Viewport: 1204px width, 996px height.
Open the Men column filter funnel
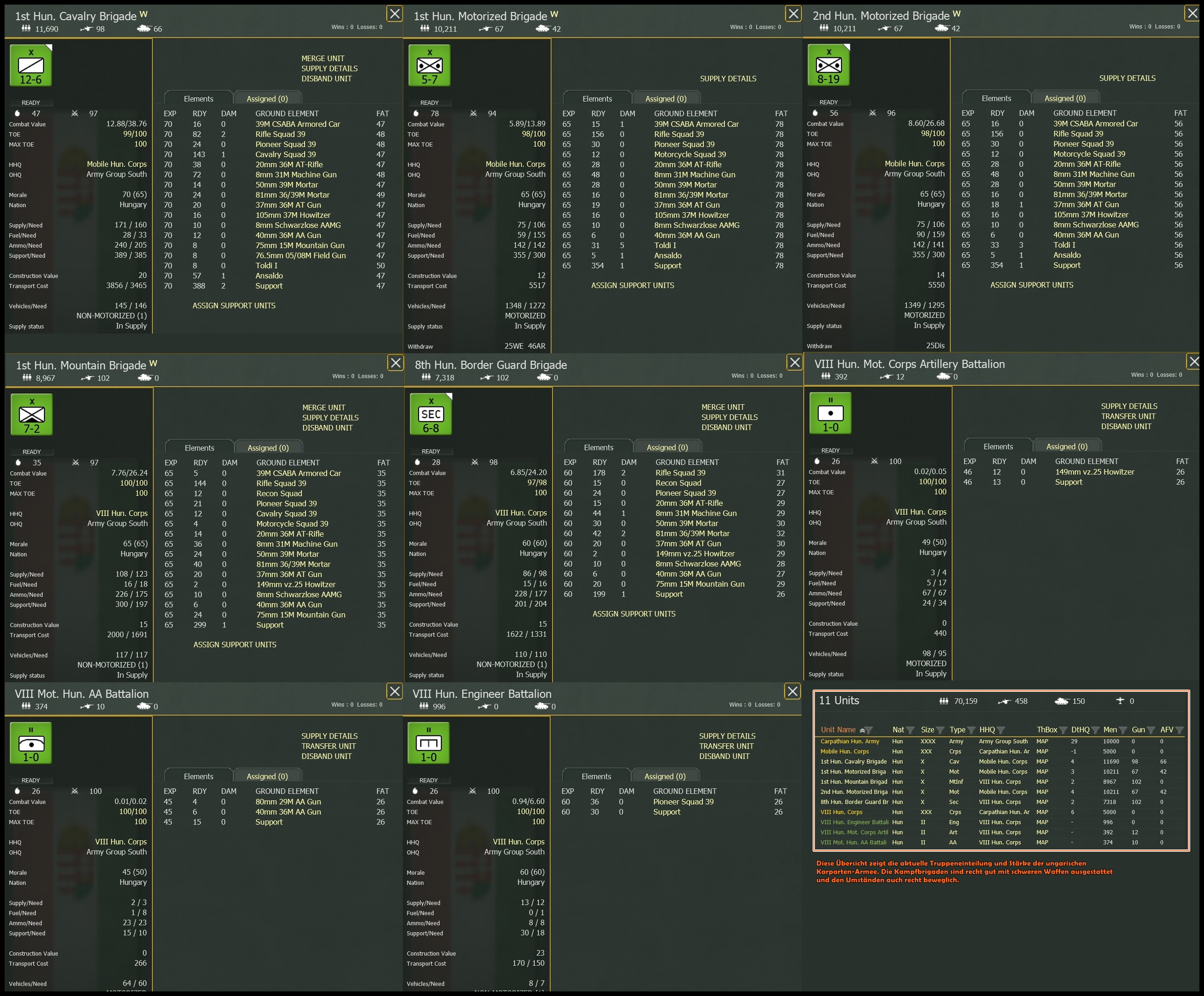click(1123, 730)
